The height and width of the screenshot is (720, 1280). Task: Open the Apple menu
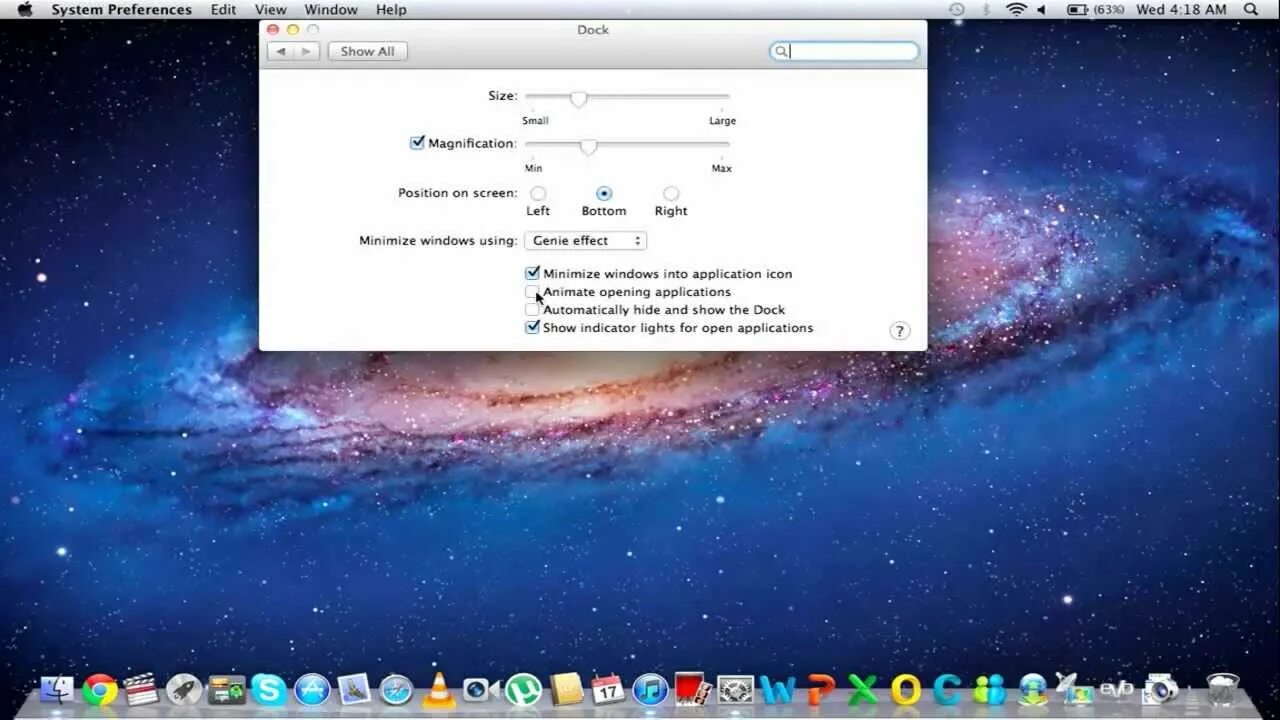tap(25, 9)
